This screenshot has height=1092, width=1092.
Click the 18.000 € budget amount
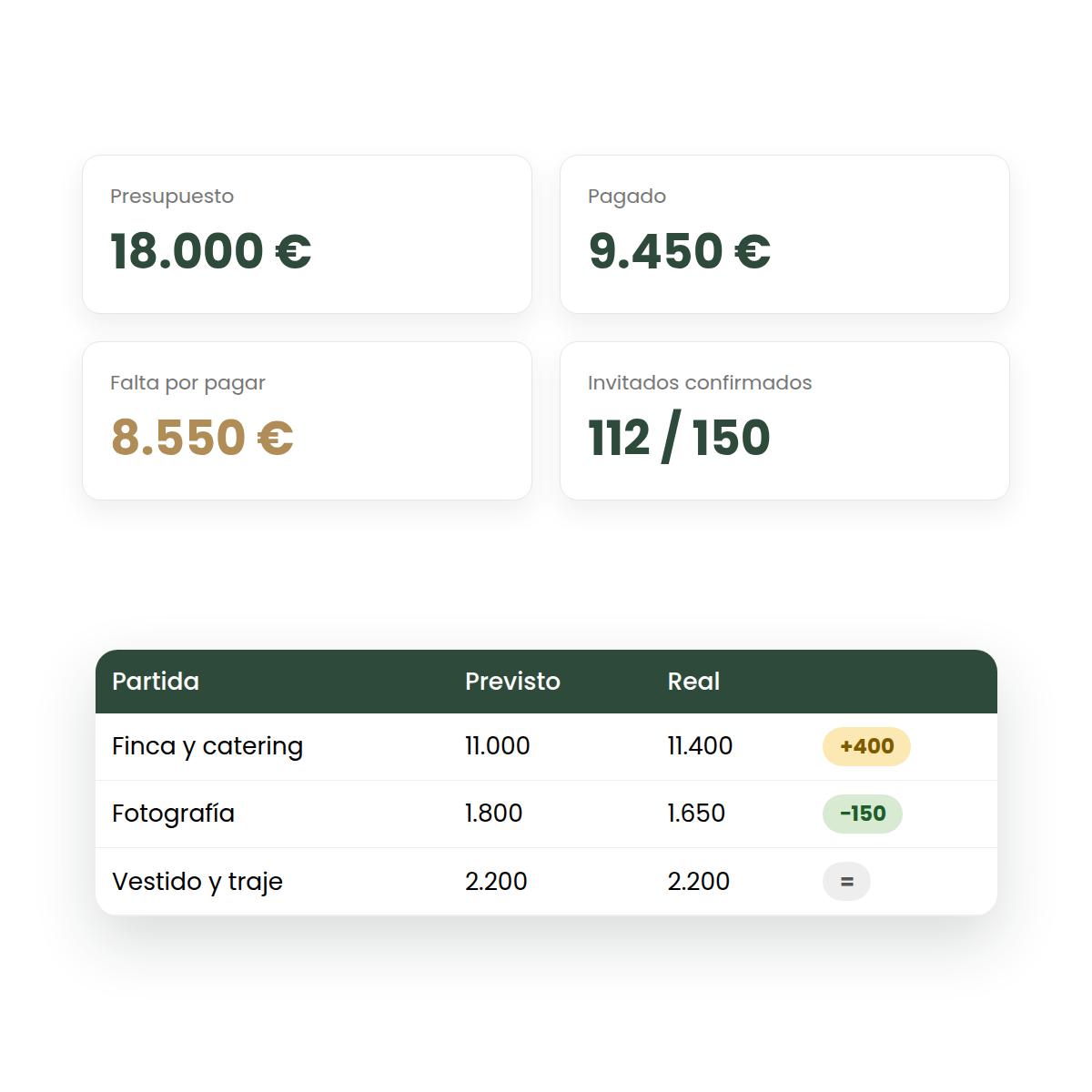click(211, 251)
